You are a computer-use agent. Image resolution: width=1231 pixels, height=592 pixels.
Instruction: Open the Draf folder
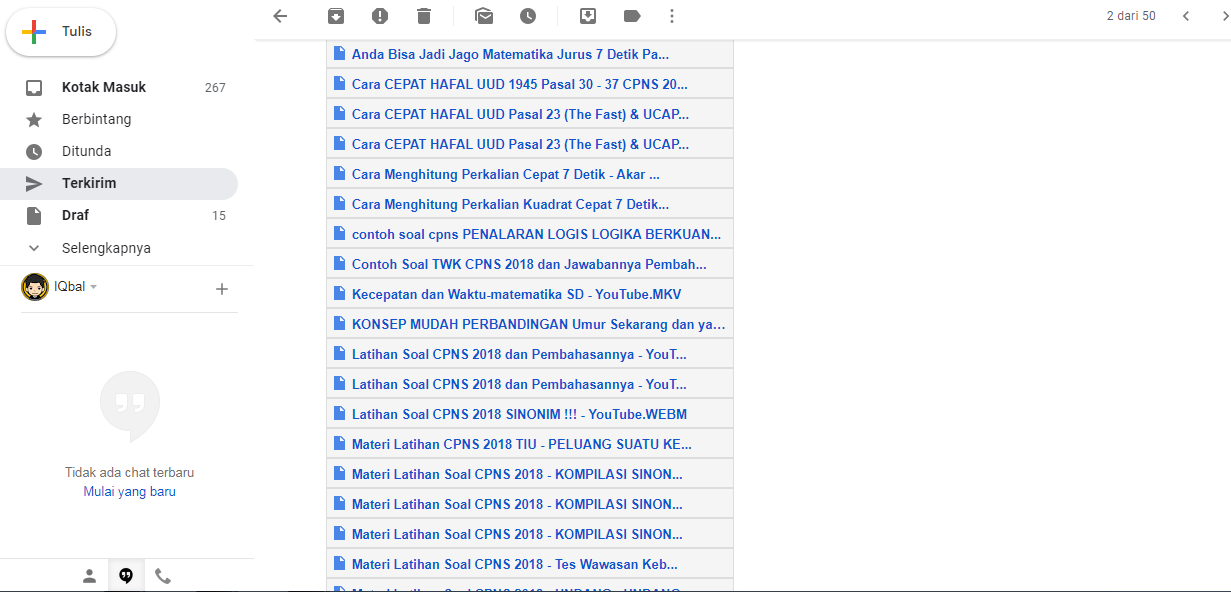pyautogui.click(x=119, y=216)
